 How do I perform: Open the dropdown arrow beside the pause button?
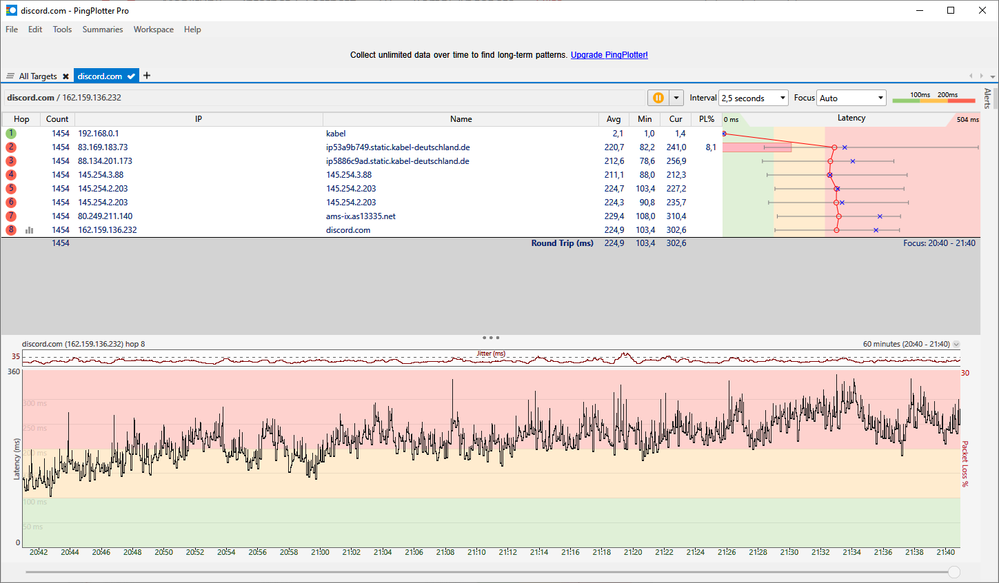point(676,98)
